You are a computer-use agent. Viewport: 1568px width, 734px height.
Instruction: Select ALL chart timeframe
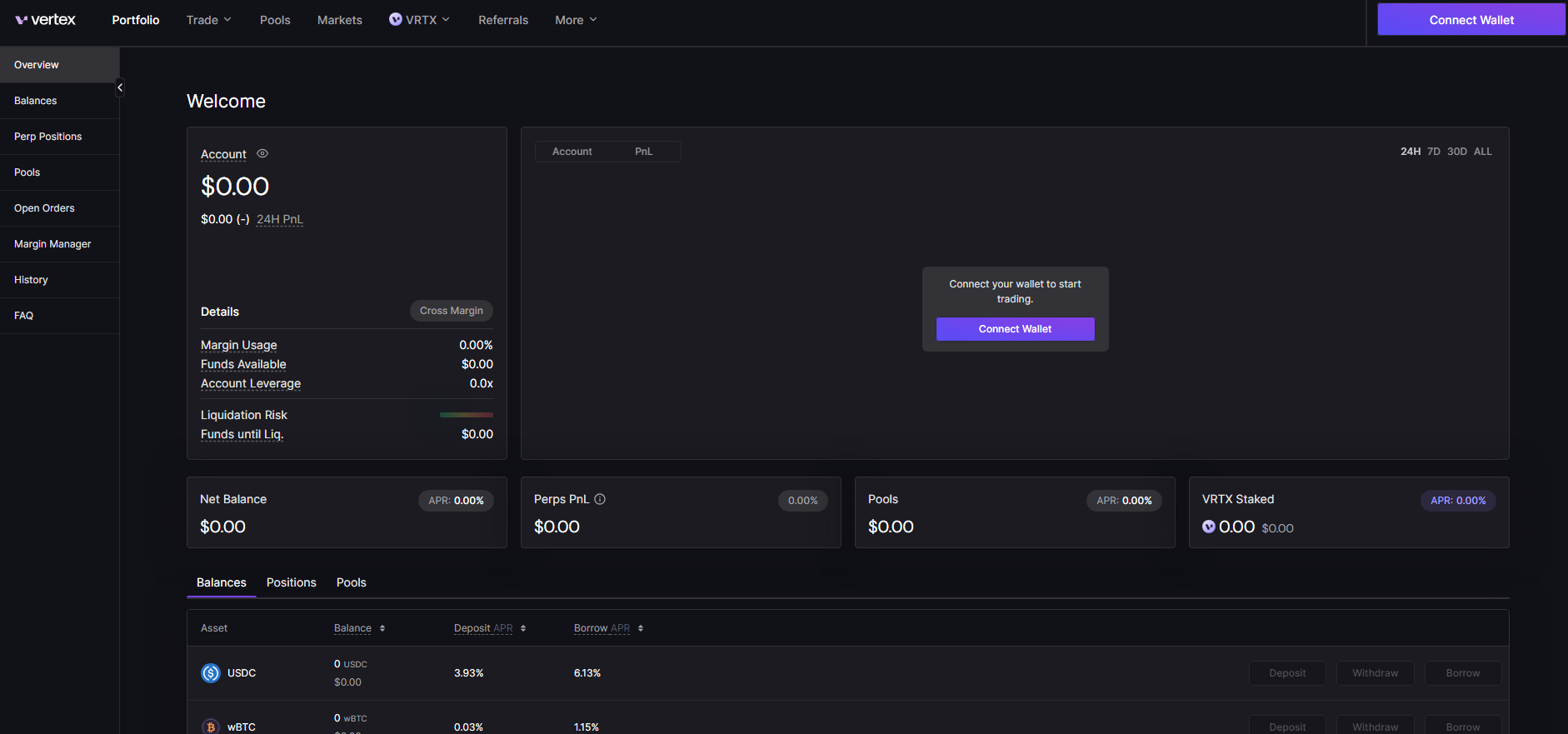click(x=1483, y=152)
